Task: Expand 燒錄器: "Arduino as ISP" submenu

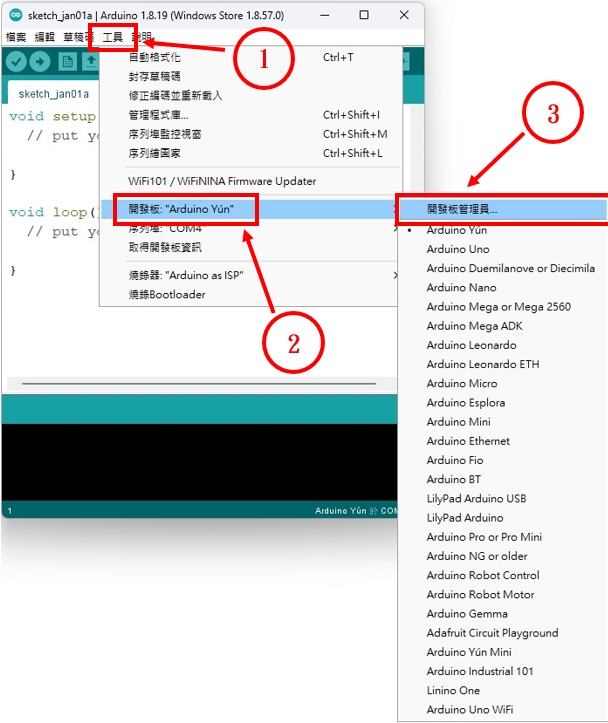Action: (249, 275)
